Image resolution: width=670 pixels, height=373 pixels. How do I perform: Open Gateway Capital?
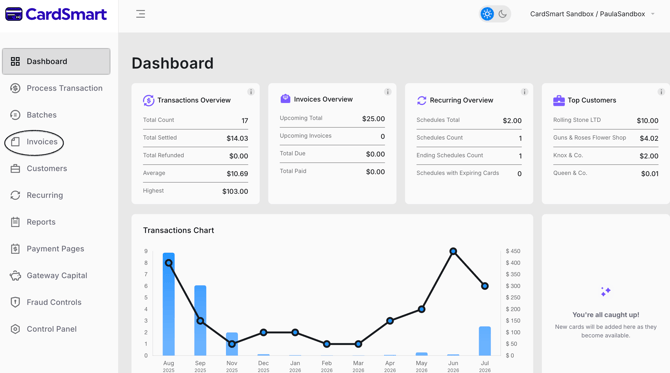pos(56,276)
